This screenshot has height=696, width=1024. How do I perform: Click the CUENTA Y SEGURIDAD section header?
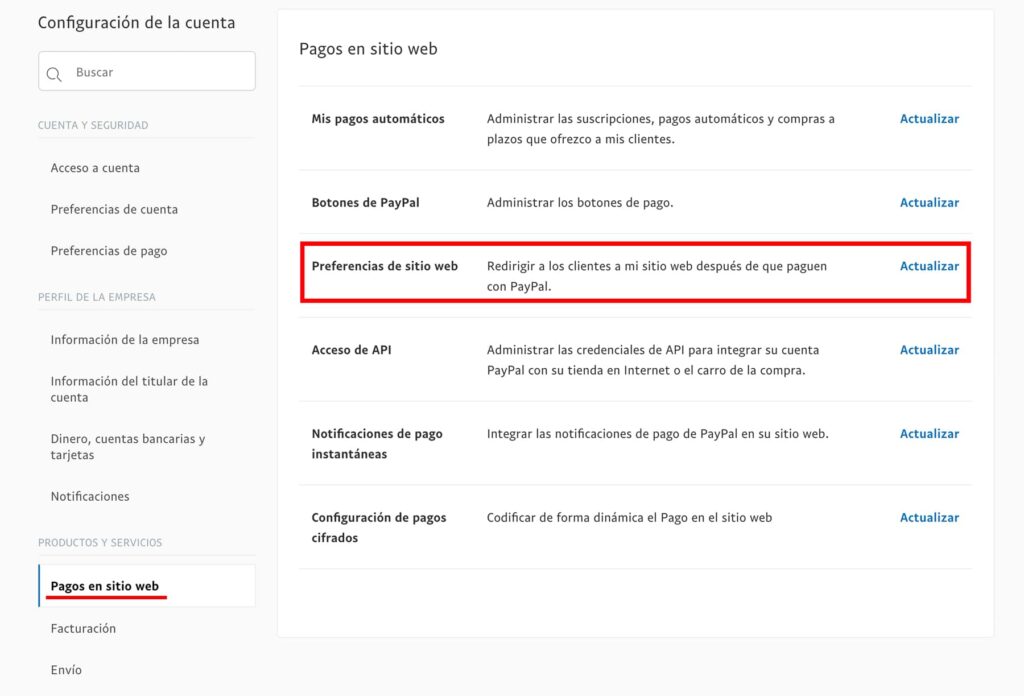[x=93, y=125]
